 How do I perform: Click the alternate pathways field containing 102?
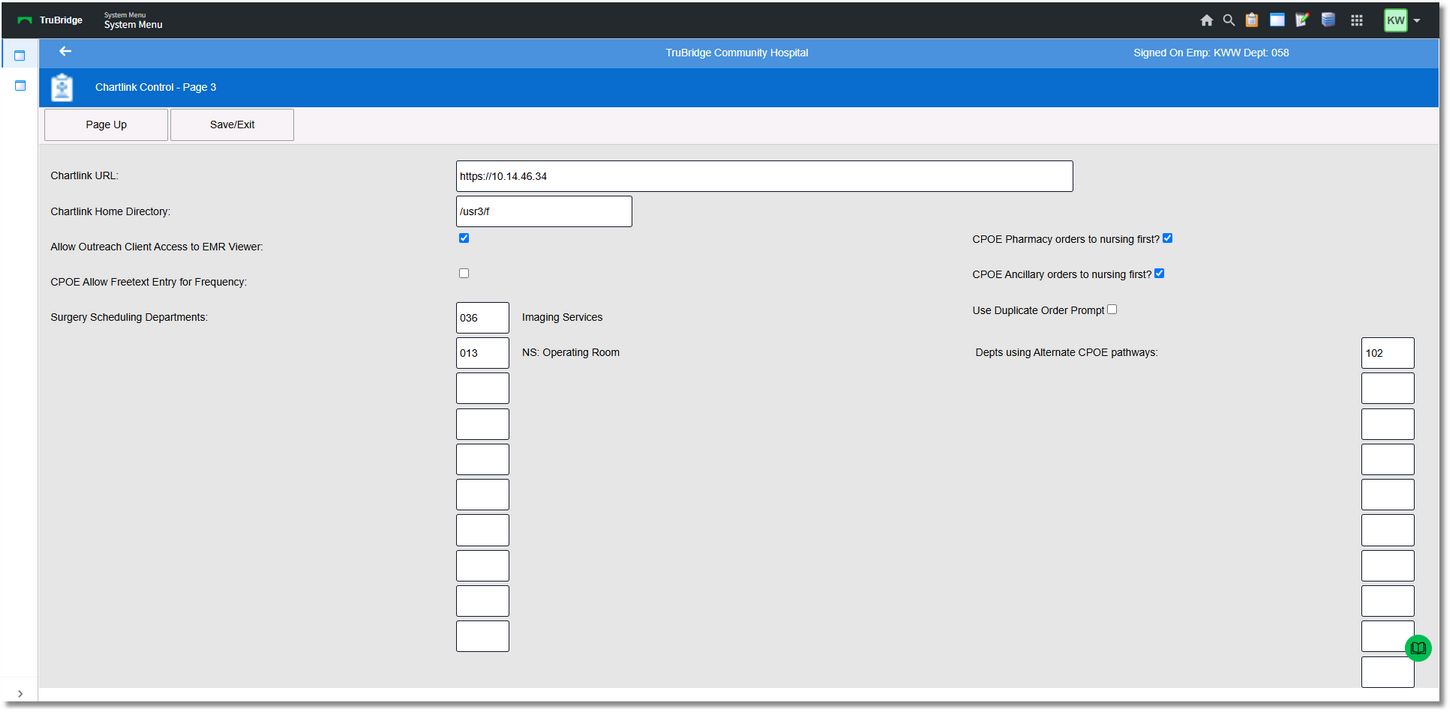(x=1388, y=353)
